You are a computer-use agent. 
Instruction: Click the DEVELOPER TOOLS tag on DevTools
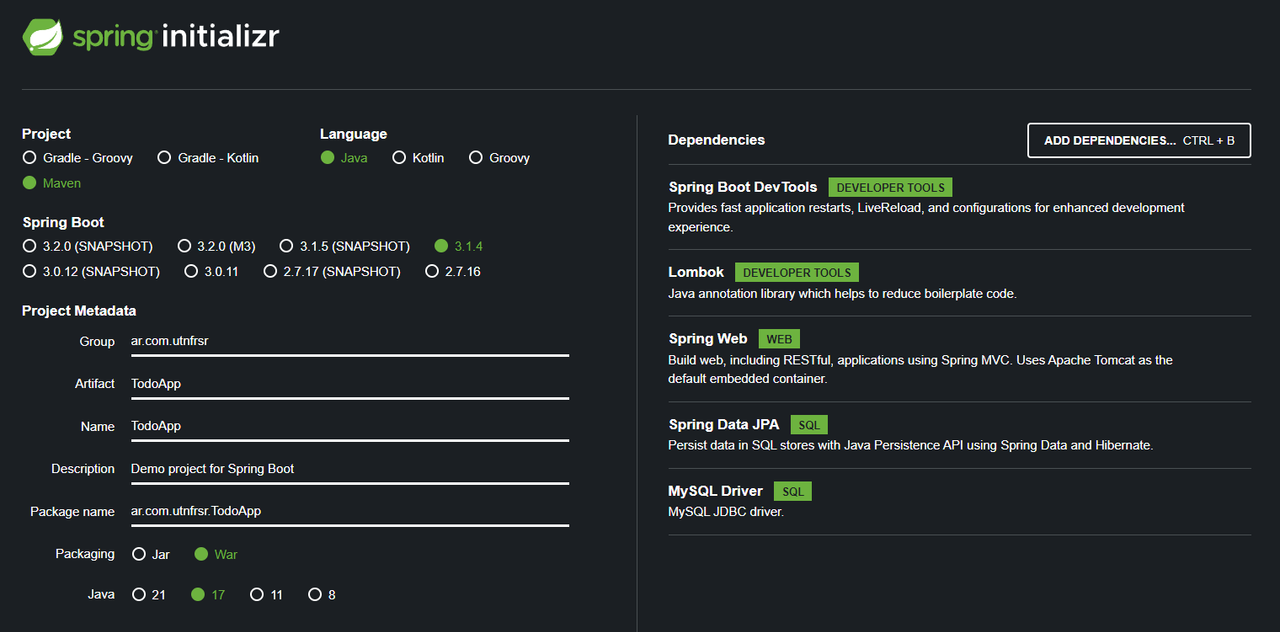point(890,187)
